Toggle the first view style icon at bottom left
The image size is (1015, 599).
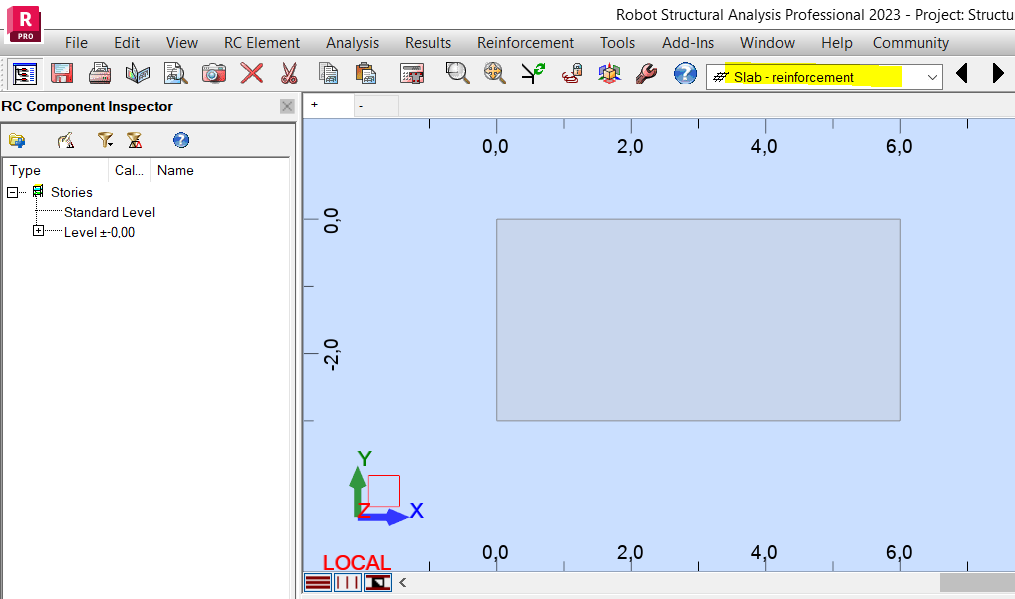click(x=317, y=582)
